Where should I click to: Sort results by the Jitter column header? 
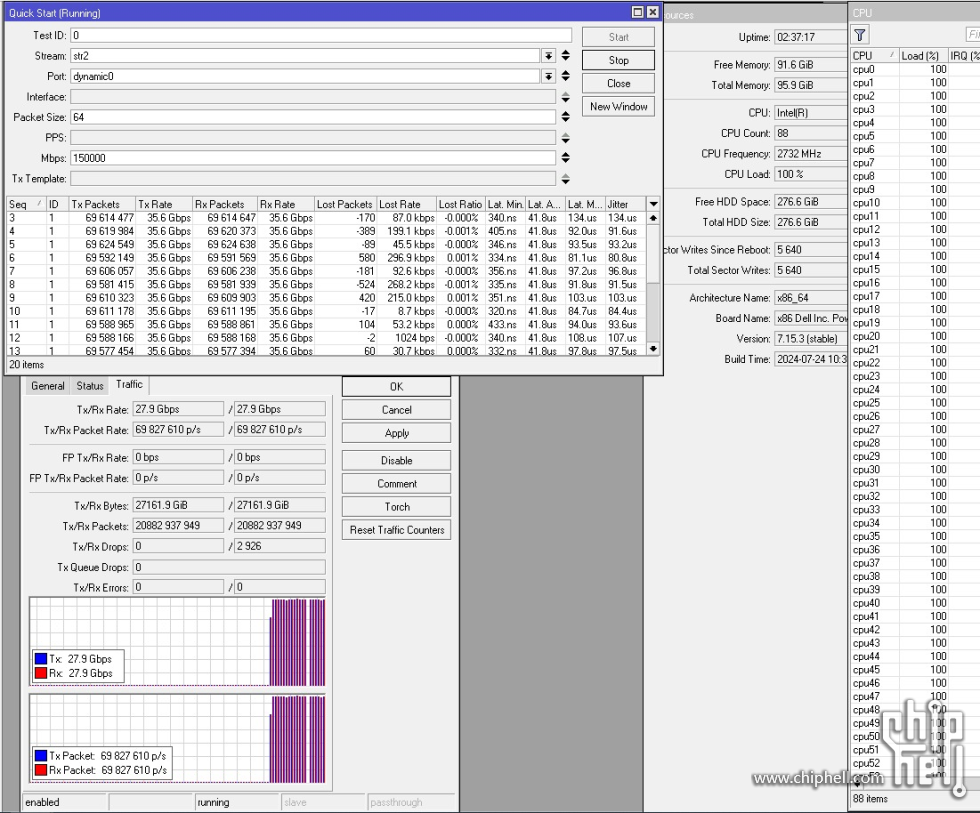tap(625, 204)
